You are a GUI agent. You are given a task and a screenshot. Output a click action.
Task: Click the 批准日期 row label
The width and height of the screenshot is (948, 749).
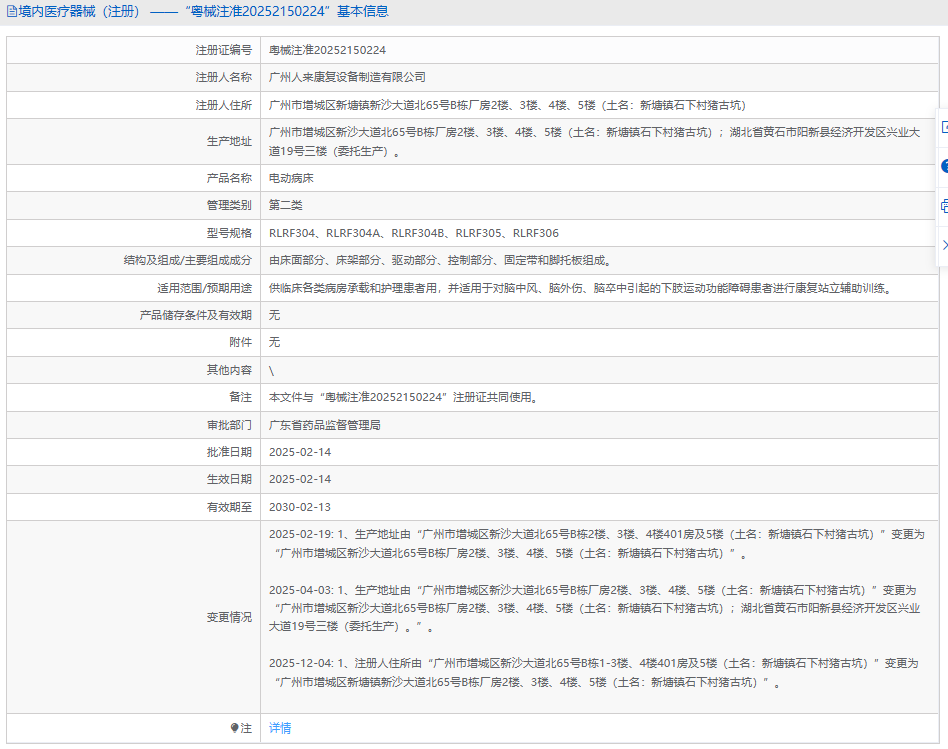click(229, 452)
